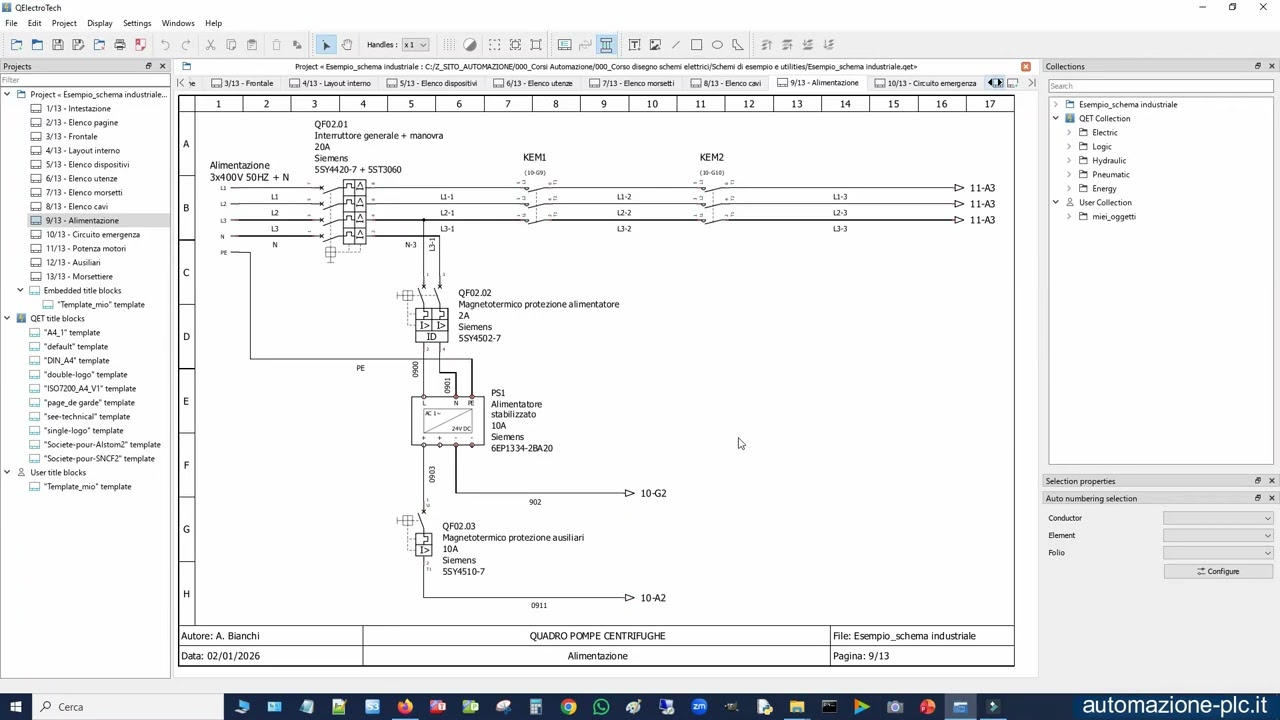Open the Settings menu
Screen dimensions: 1280x720
tap(137, 23)
